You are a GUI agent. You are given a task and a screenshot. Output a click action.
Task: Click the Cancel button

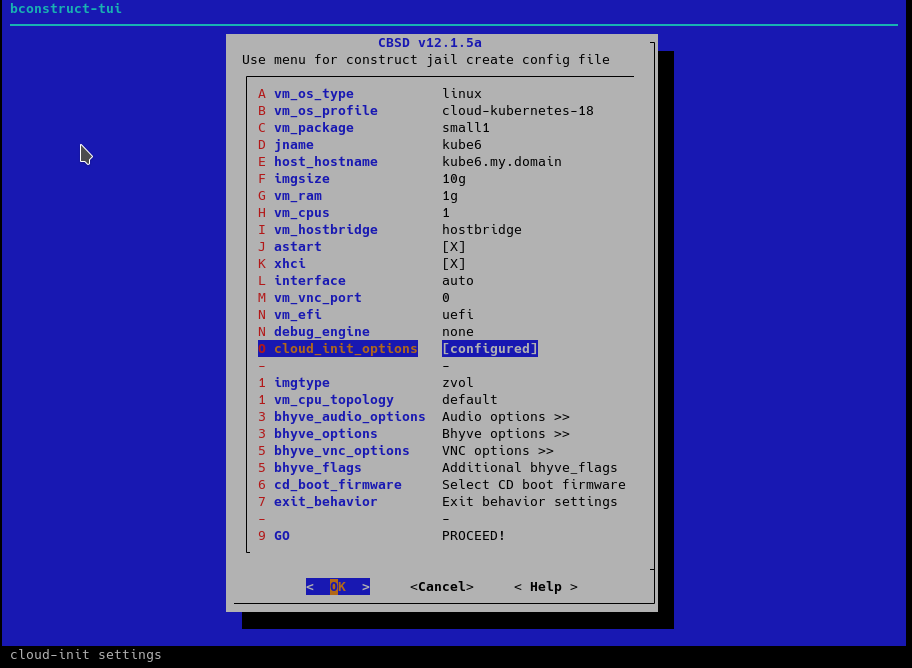click(441, 587)
